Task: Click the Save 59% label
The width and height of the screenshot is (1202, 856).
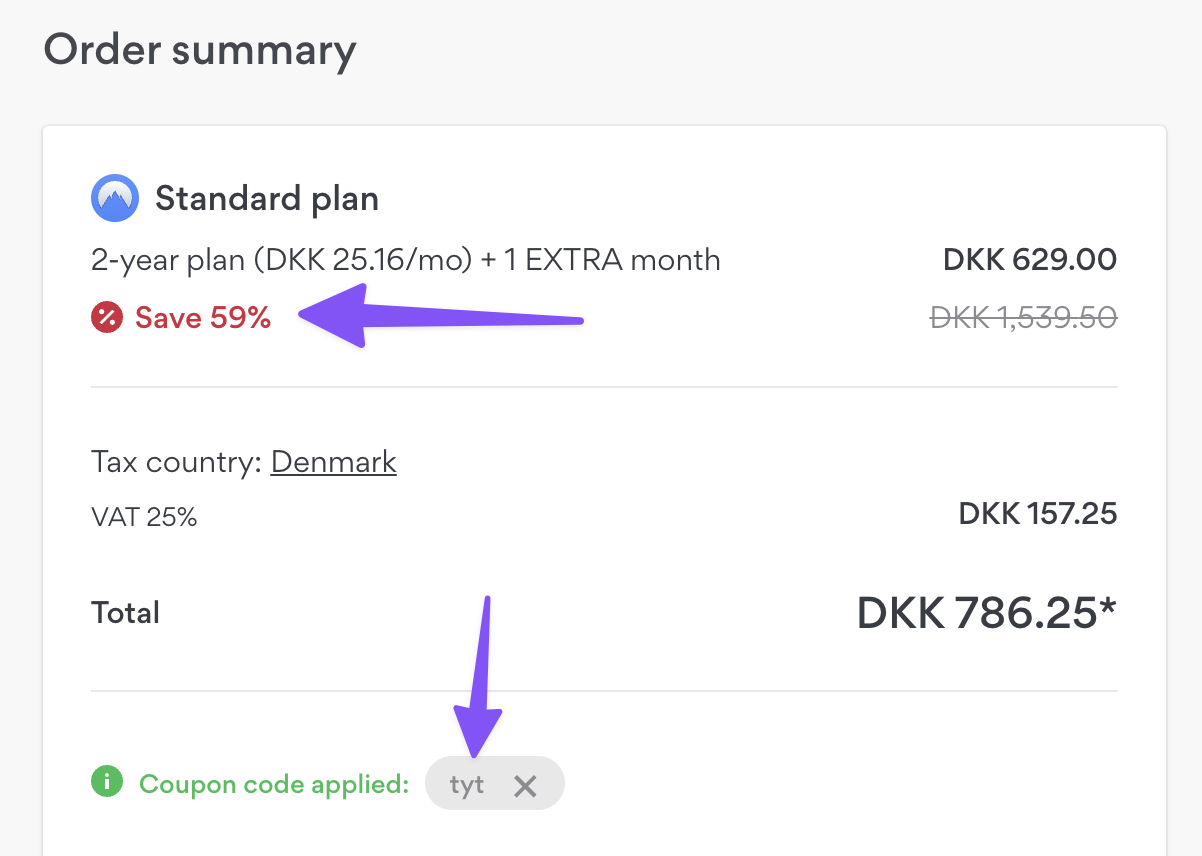Action: coord(203,318)
